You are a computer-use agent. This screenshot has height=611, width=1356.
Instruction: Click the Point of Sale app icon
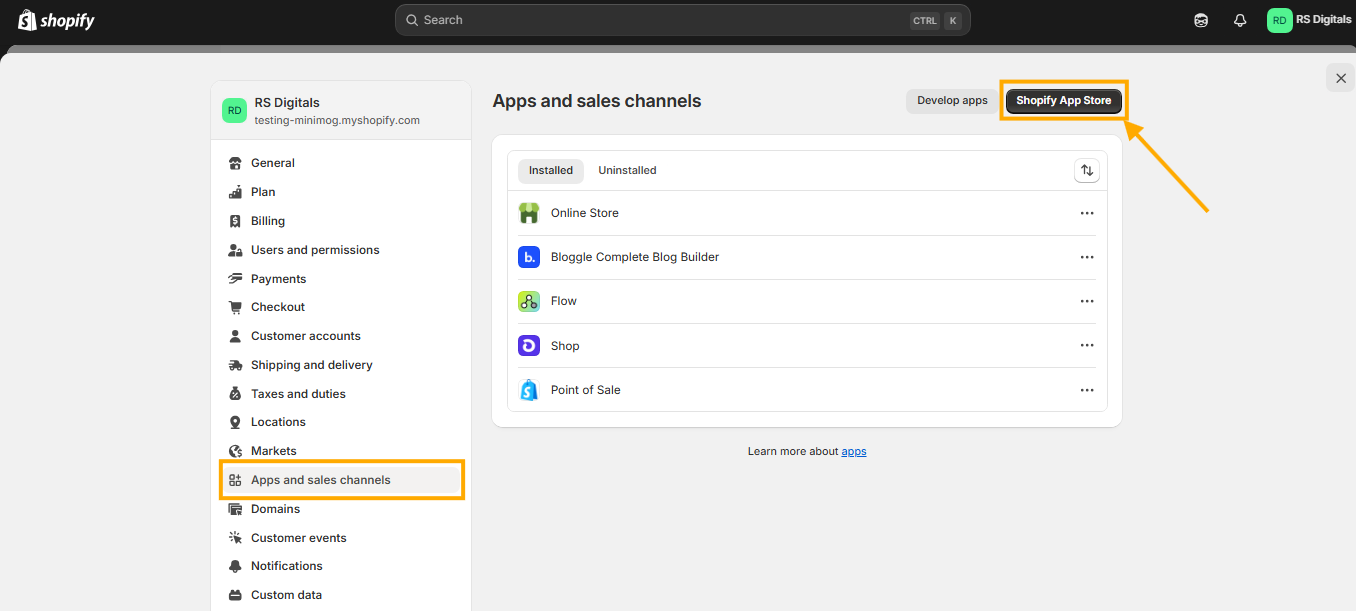tap(529, 390)
